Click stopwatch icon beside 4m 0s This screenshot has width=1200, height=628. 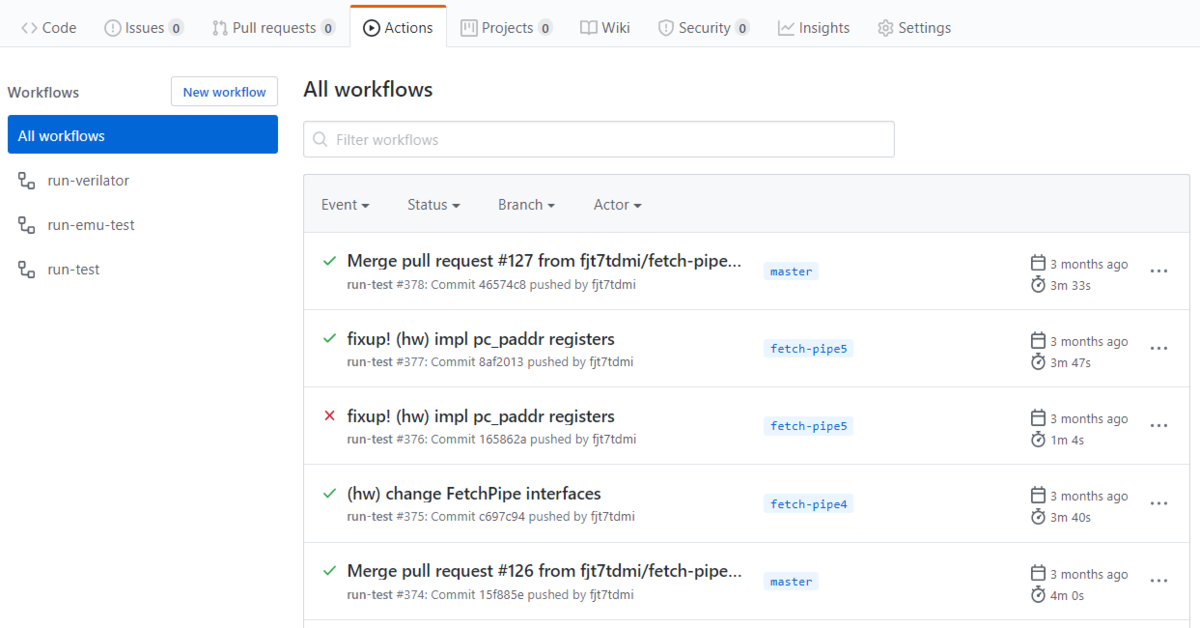(1038, 595)
